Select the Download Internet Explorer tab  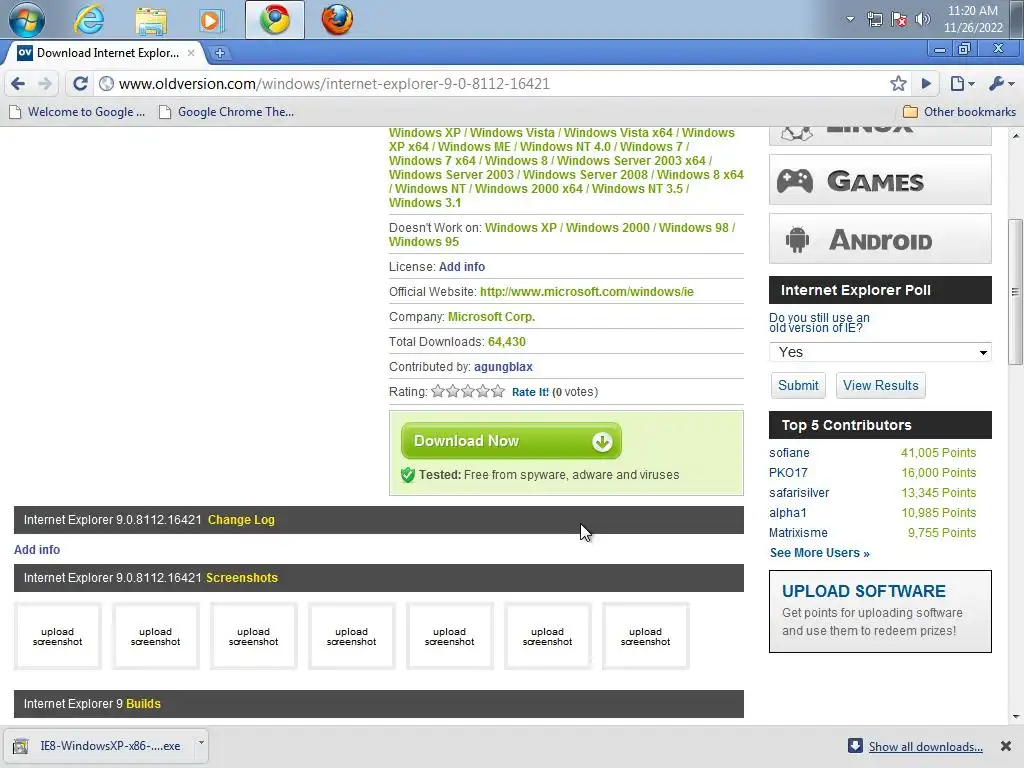[104, 53]
